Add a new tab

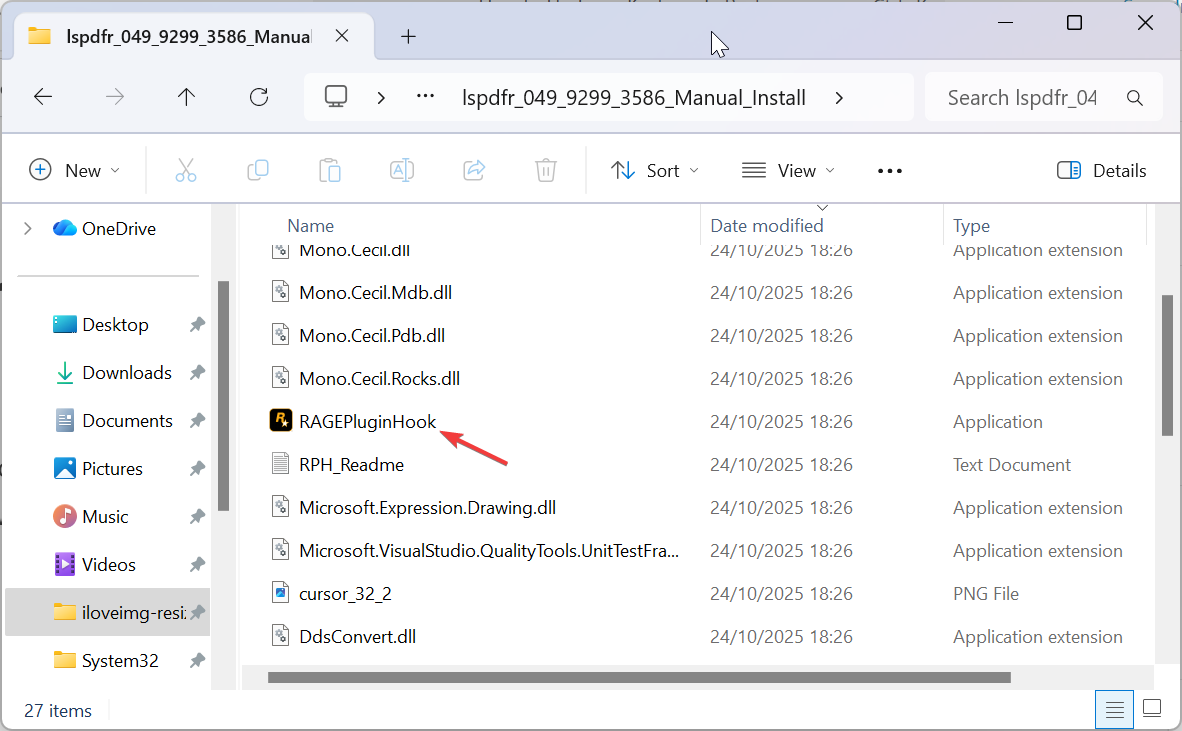click(x=408, y=37)
